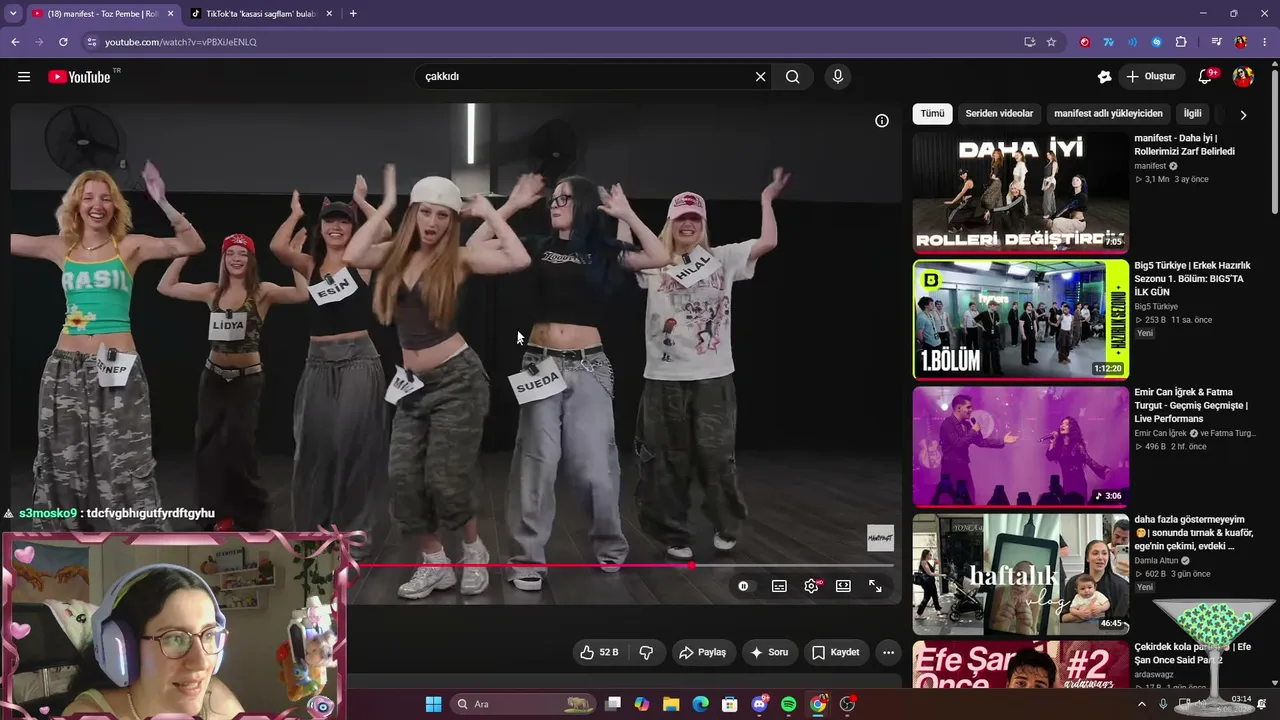Ask about the video with Soru
This screenshot has height=720, width=1280.
(769, 652)
